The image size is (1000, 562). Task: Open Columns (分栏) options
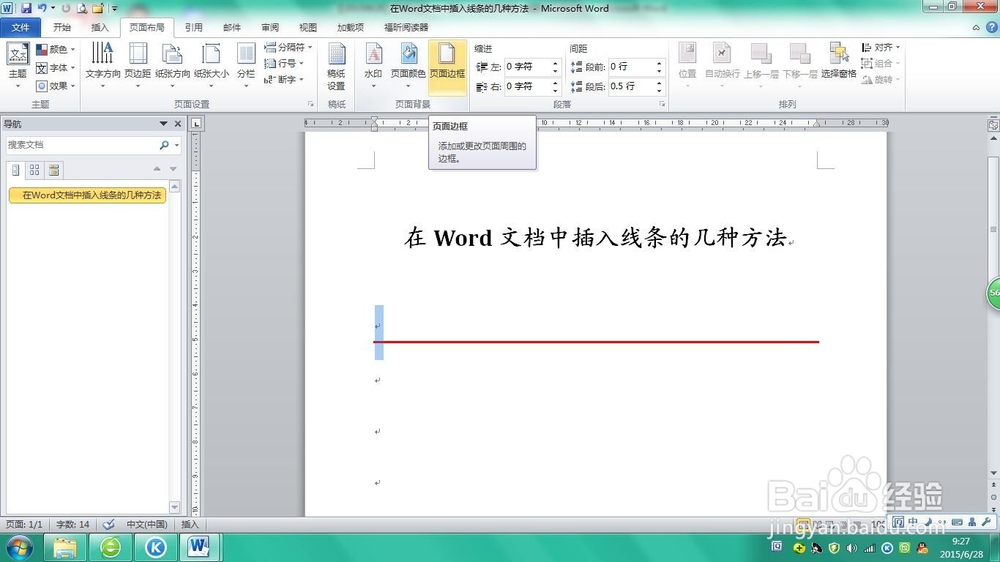click(246, 66)
